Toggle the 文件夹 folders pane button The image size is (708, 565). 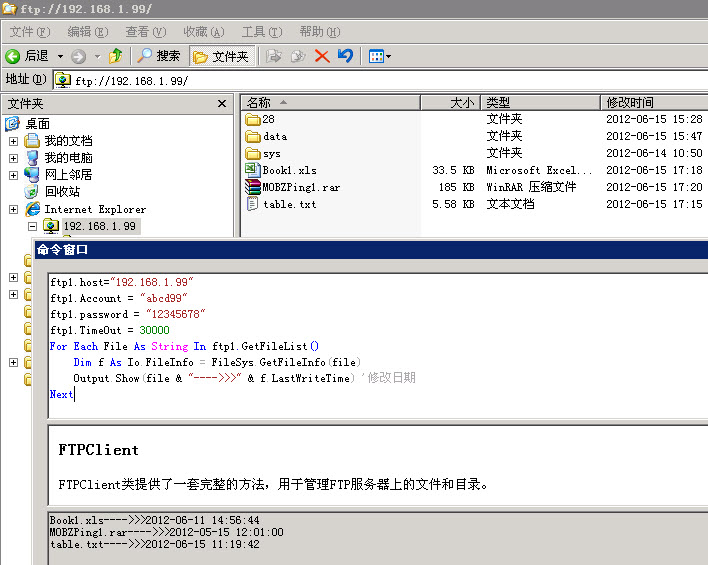coord(221,56)
